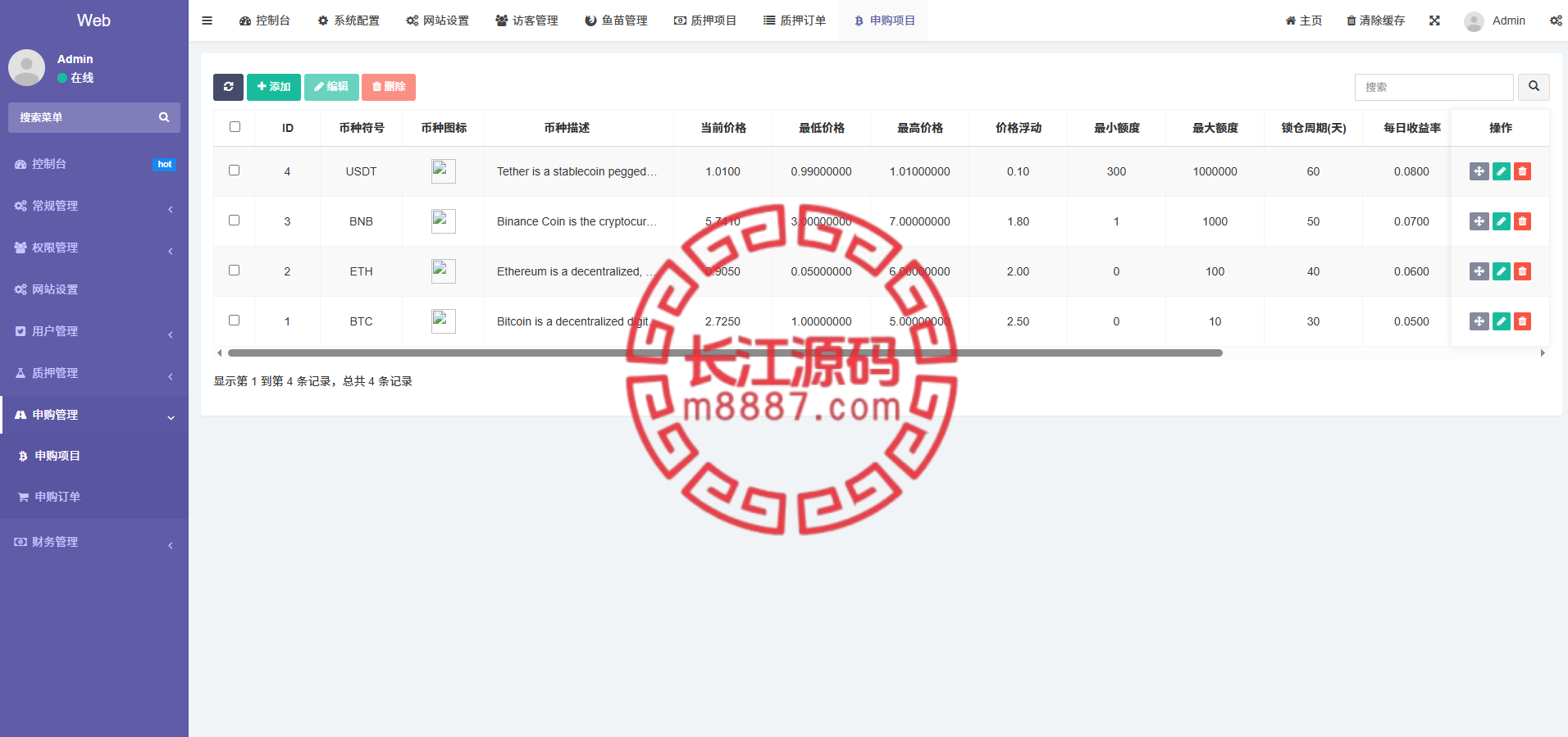
Task: Click the BTC coin icon thumbnail
Action: point(444,321)
